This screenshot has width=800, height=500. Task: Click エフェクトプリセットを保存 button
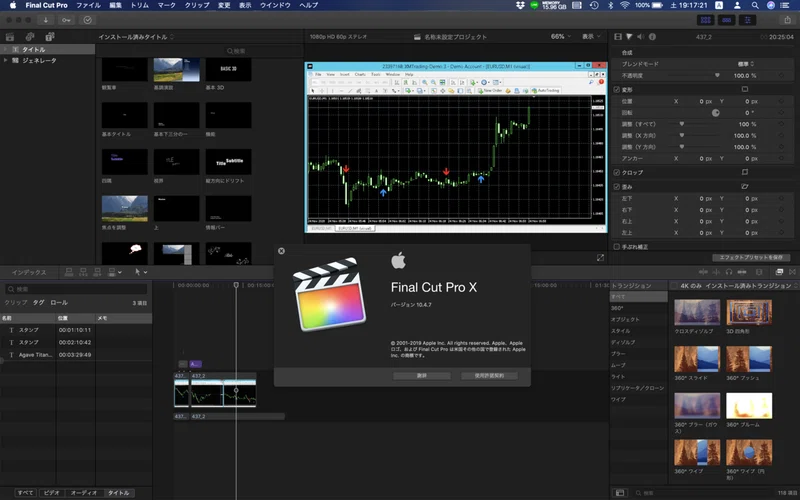point(751,258)
